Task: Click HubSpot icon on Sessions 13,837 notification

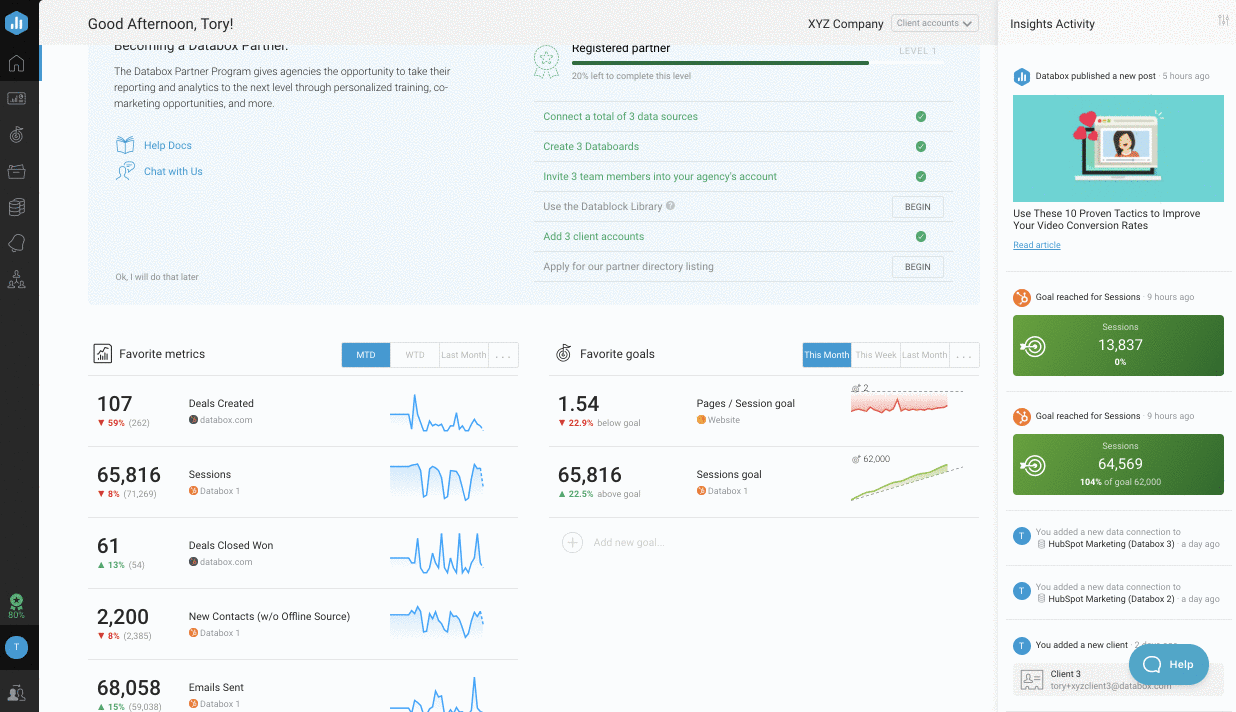Action: coord(1022,297)
